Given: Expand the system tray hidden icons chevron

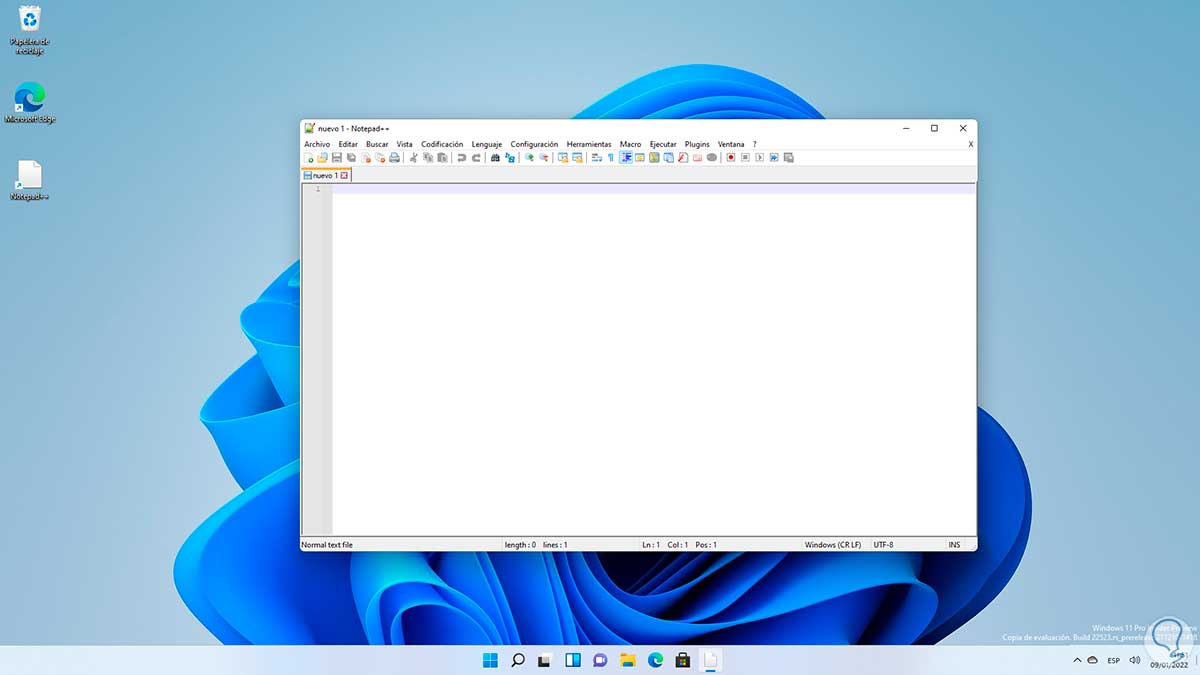Looking at the screenshot, I should point(1077,660).
